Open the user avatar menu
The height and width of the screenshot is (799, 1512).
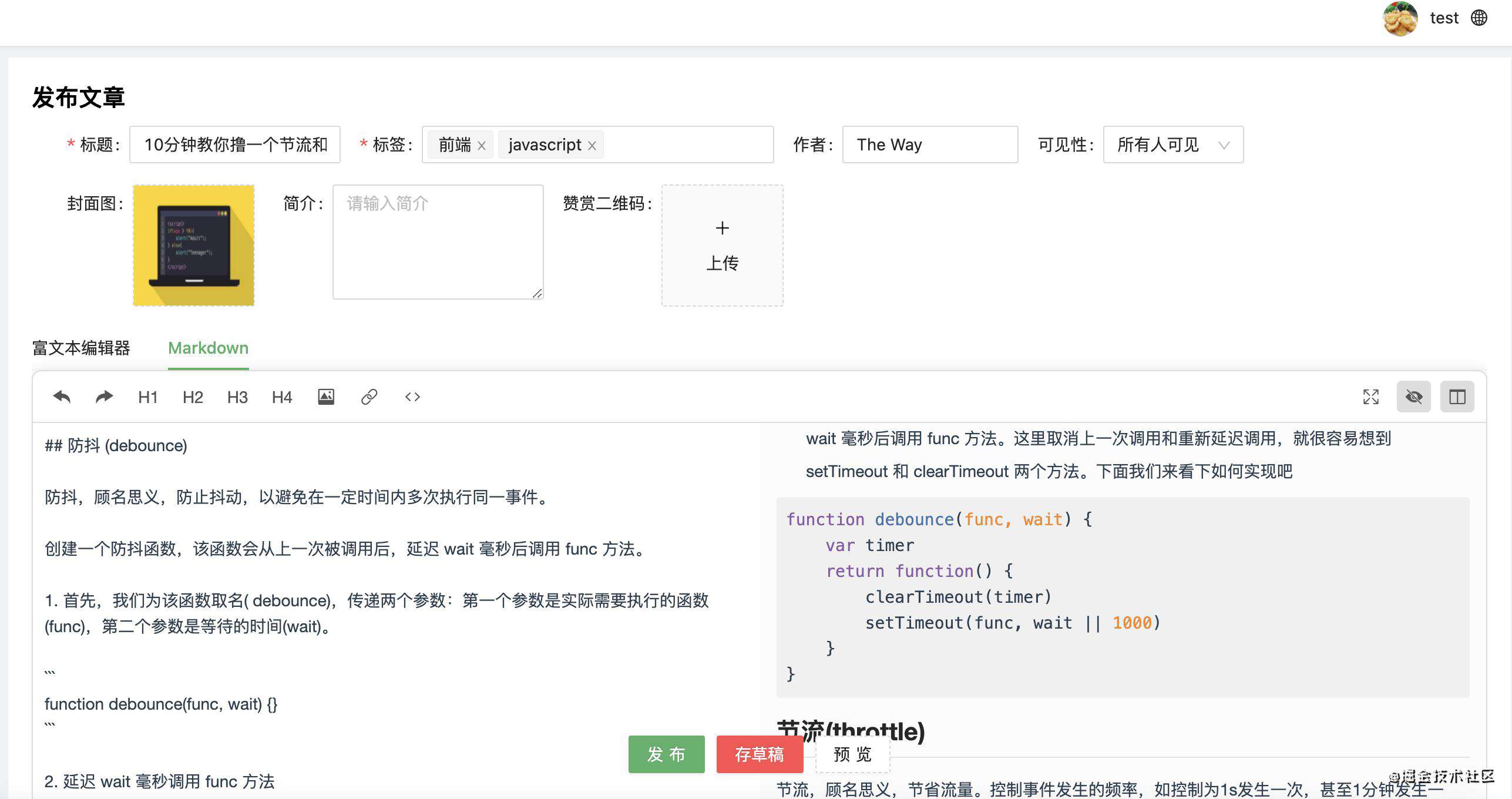(1400, 18)
